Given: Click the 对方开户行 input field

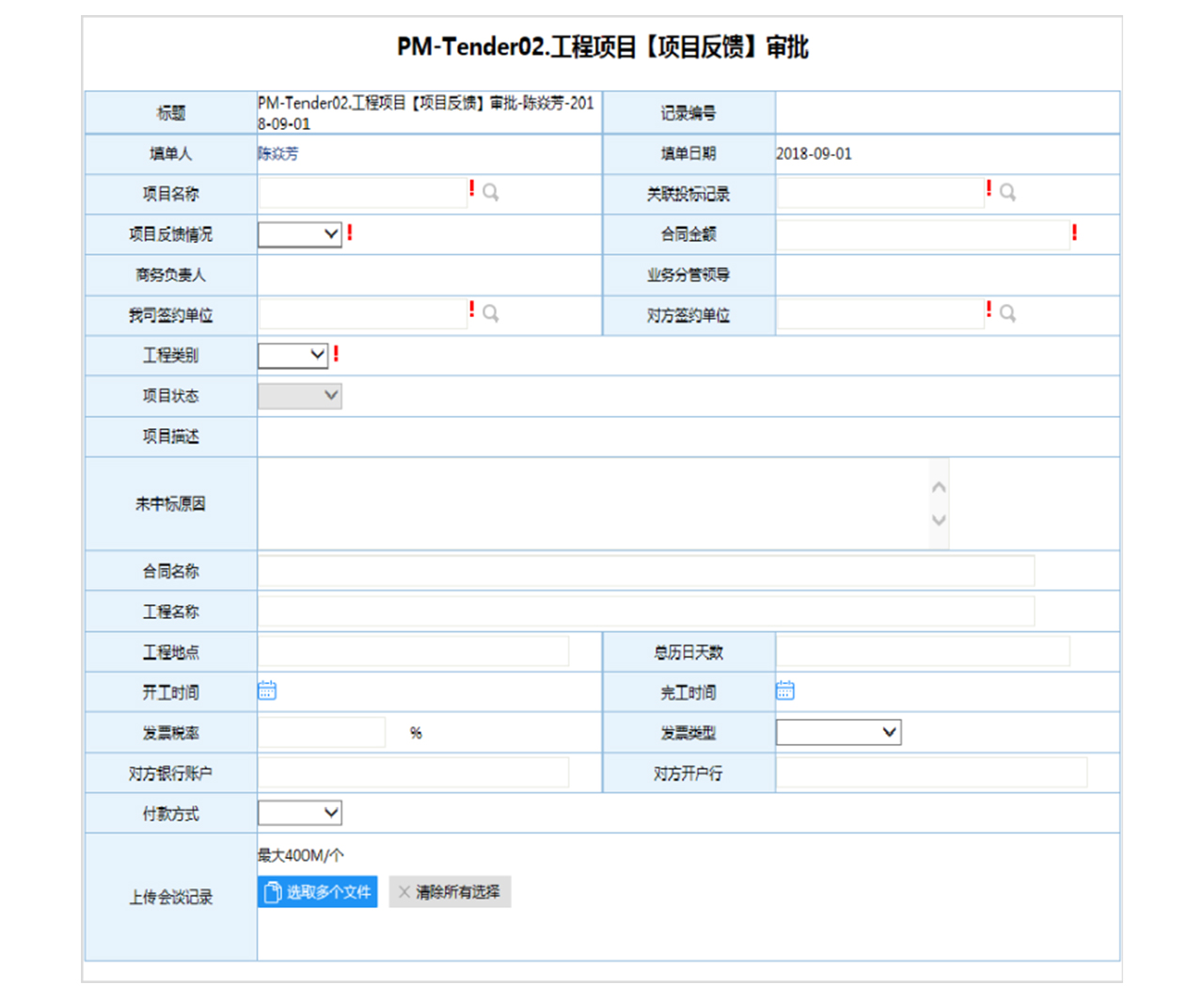Looking at the screenshot, I should [x=931, y=772].
